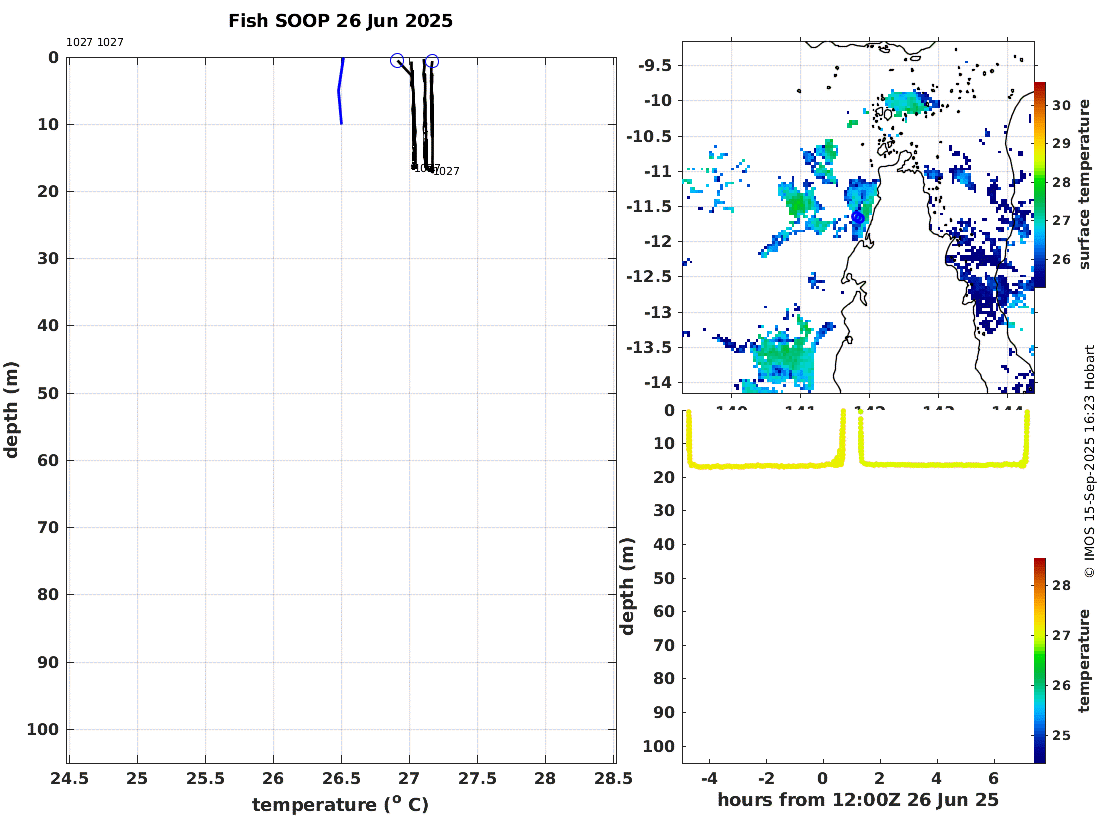Click the black temperature profile lines bundle
Viewport: 1100px width, 820px height.
point(421,116)
